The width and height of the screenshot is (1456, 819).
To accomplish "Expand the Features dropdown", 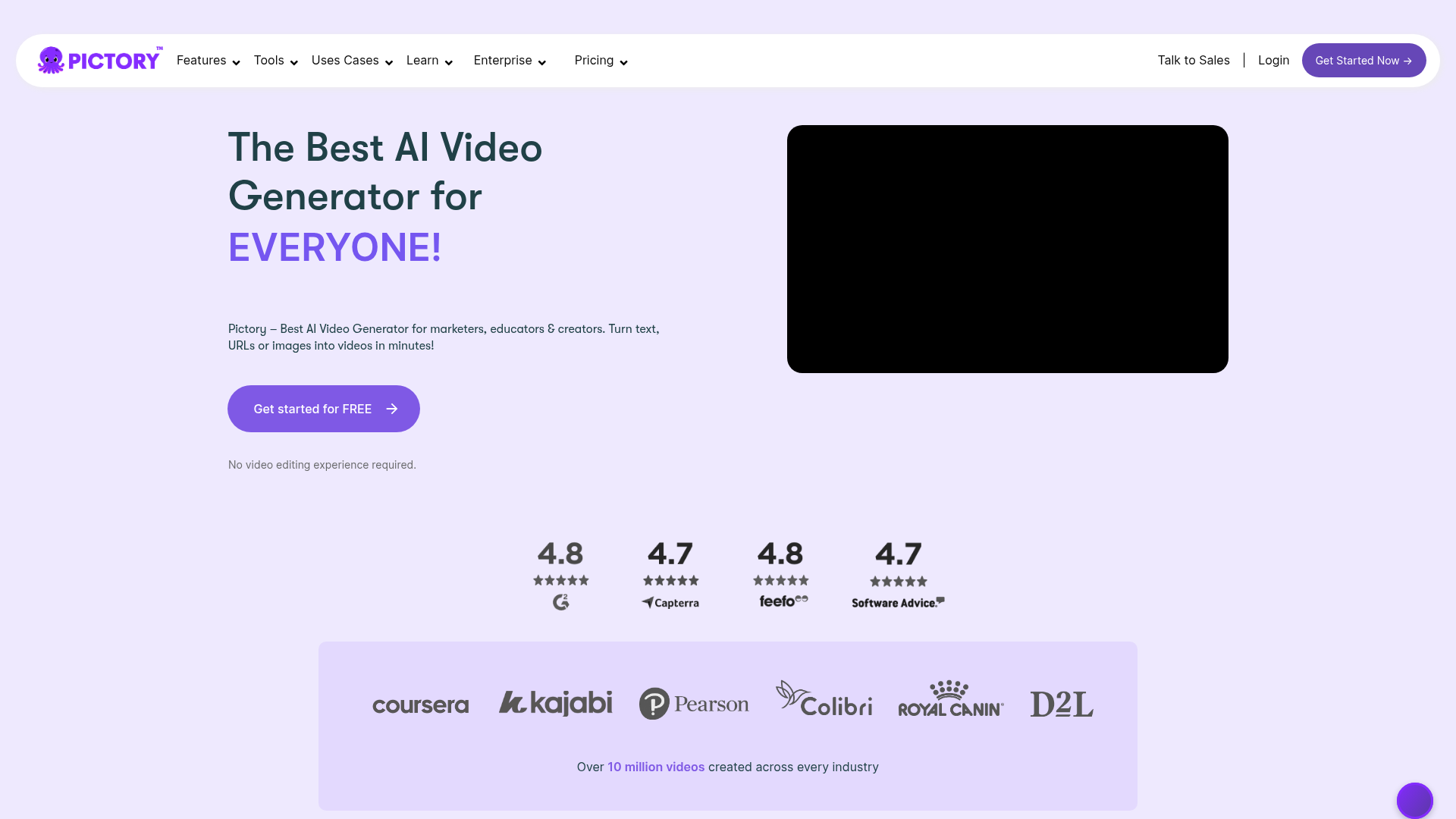I will pos(201,60).
